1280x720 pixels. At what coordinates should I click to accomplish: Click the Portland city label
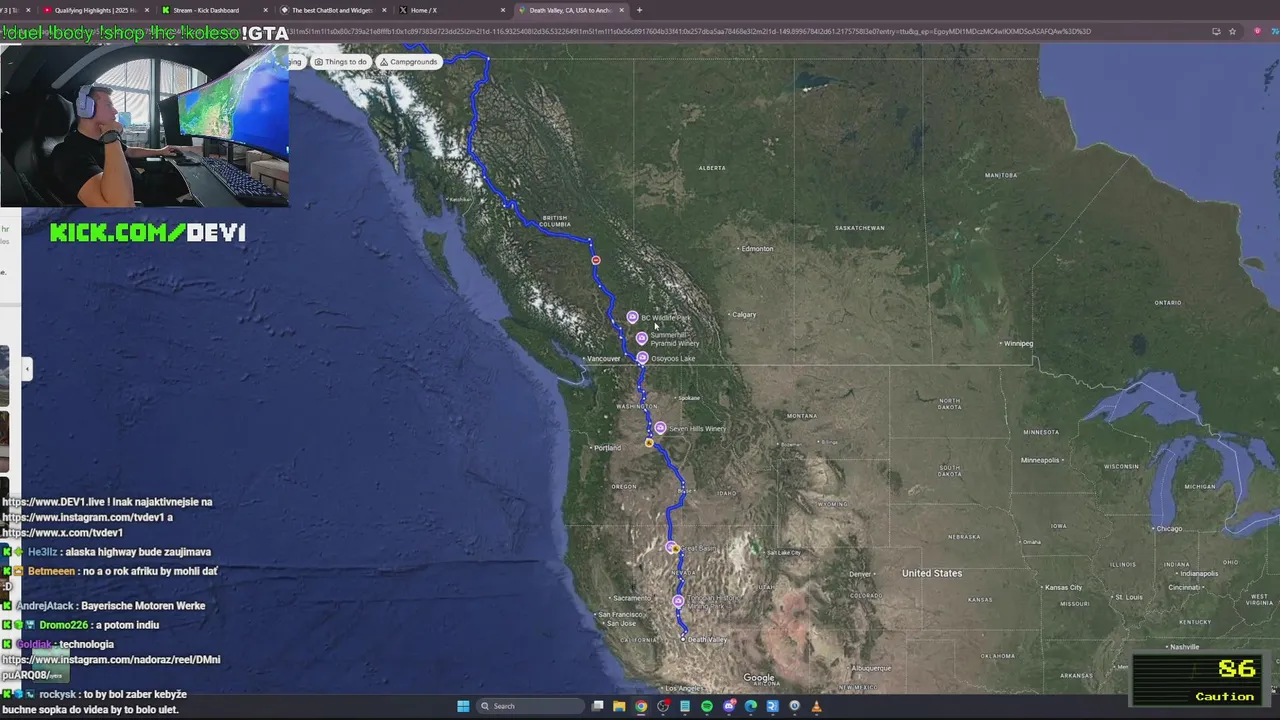click(607, 447)
